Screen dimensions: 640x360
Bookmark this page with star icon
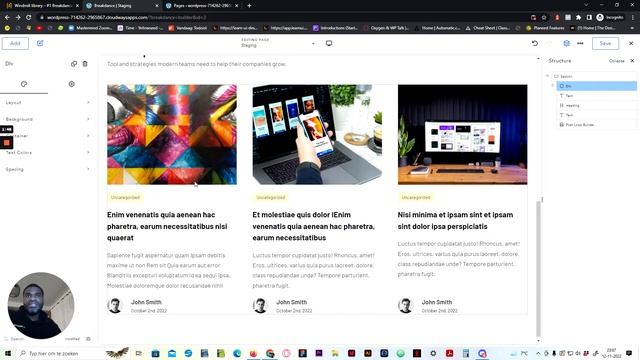[544, 18]
